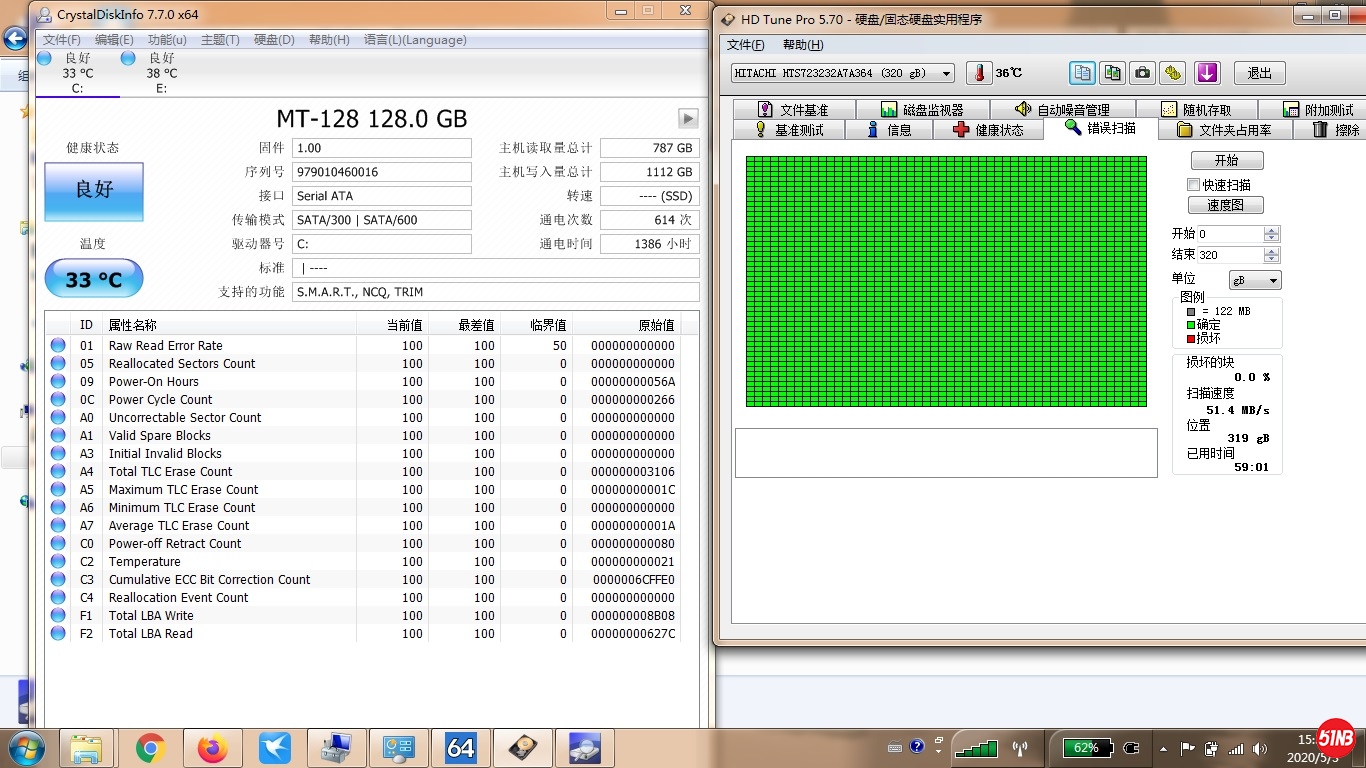1366x768 pixels.
Task: Increase the 结束 end value spinner
Action: tap(1271, 251)
